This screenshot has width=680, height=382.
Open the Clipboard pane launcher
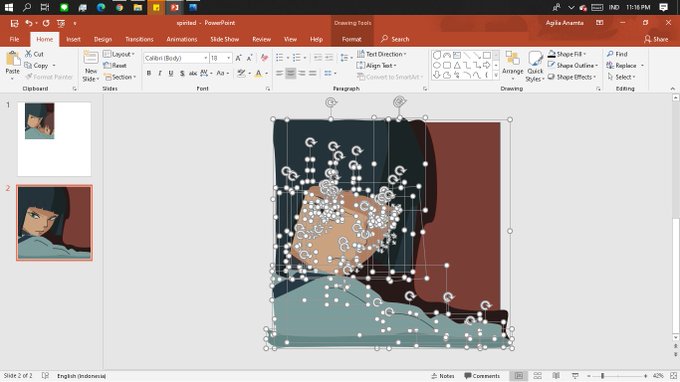[x=75, y=88]
